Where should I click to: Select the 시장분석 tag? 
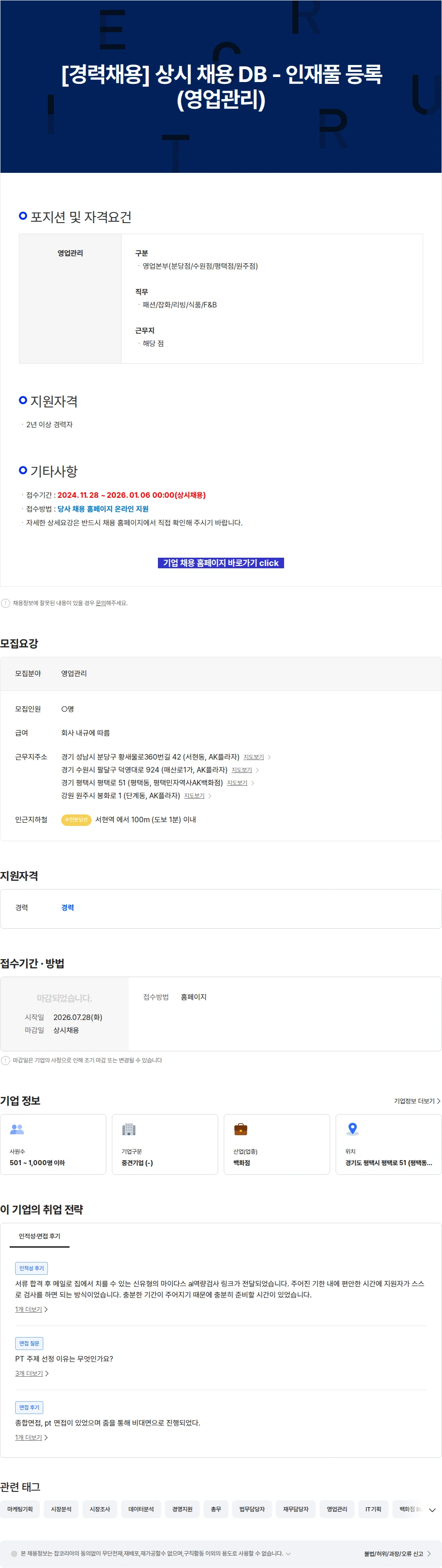[61, 1509]
